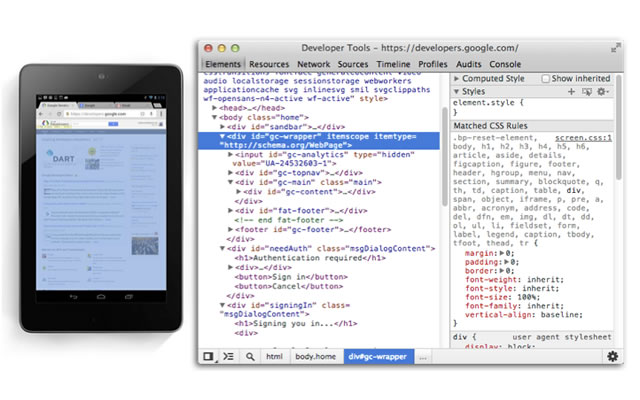This screenshot has width=640, height=400.
Task: Click the toggle element state icon in Styles
Action: click(587, 91)
